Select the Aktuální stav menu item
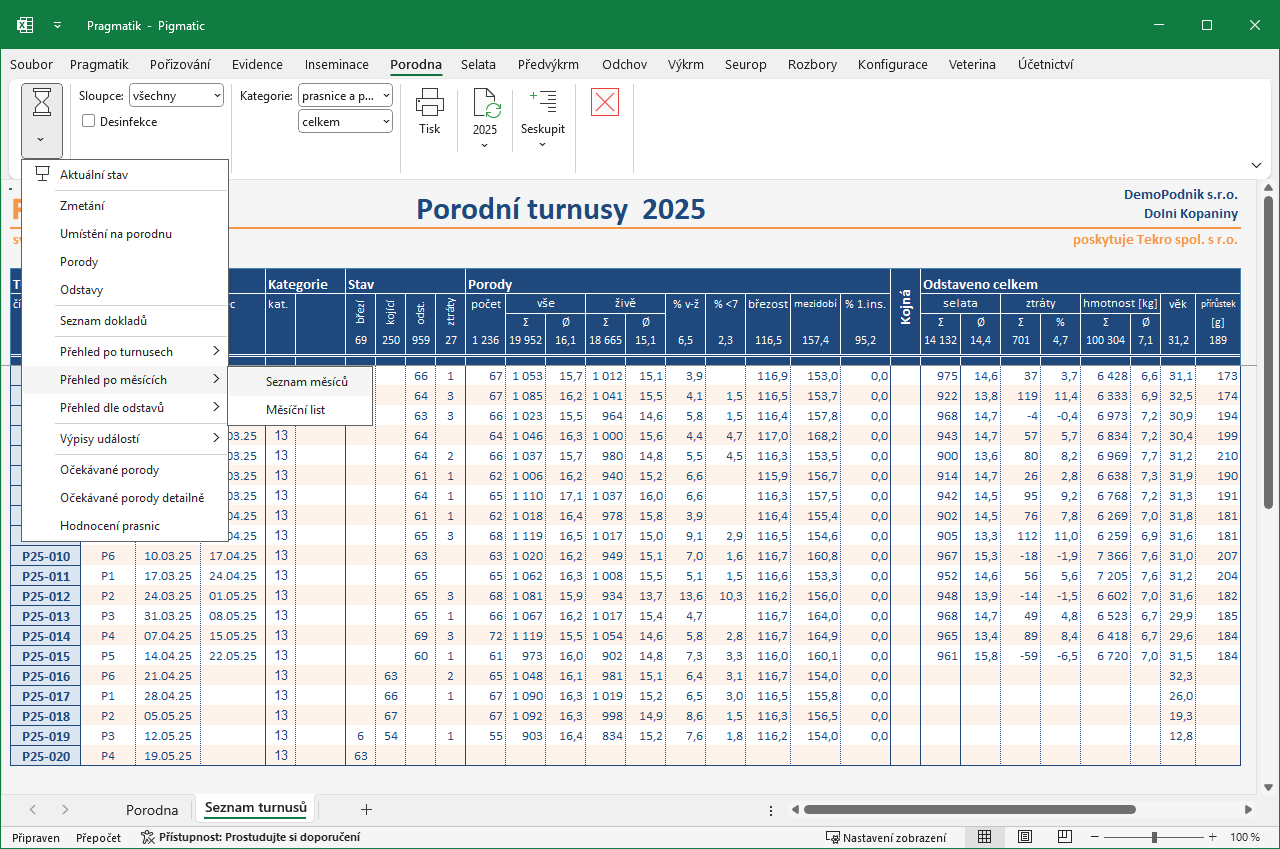The height and width of the screenshot is (849, 1280). (125, 175)
